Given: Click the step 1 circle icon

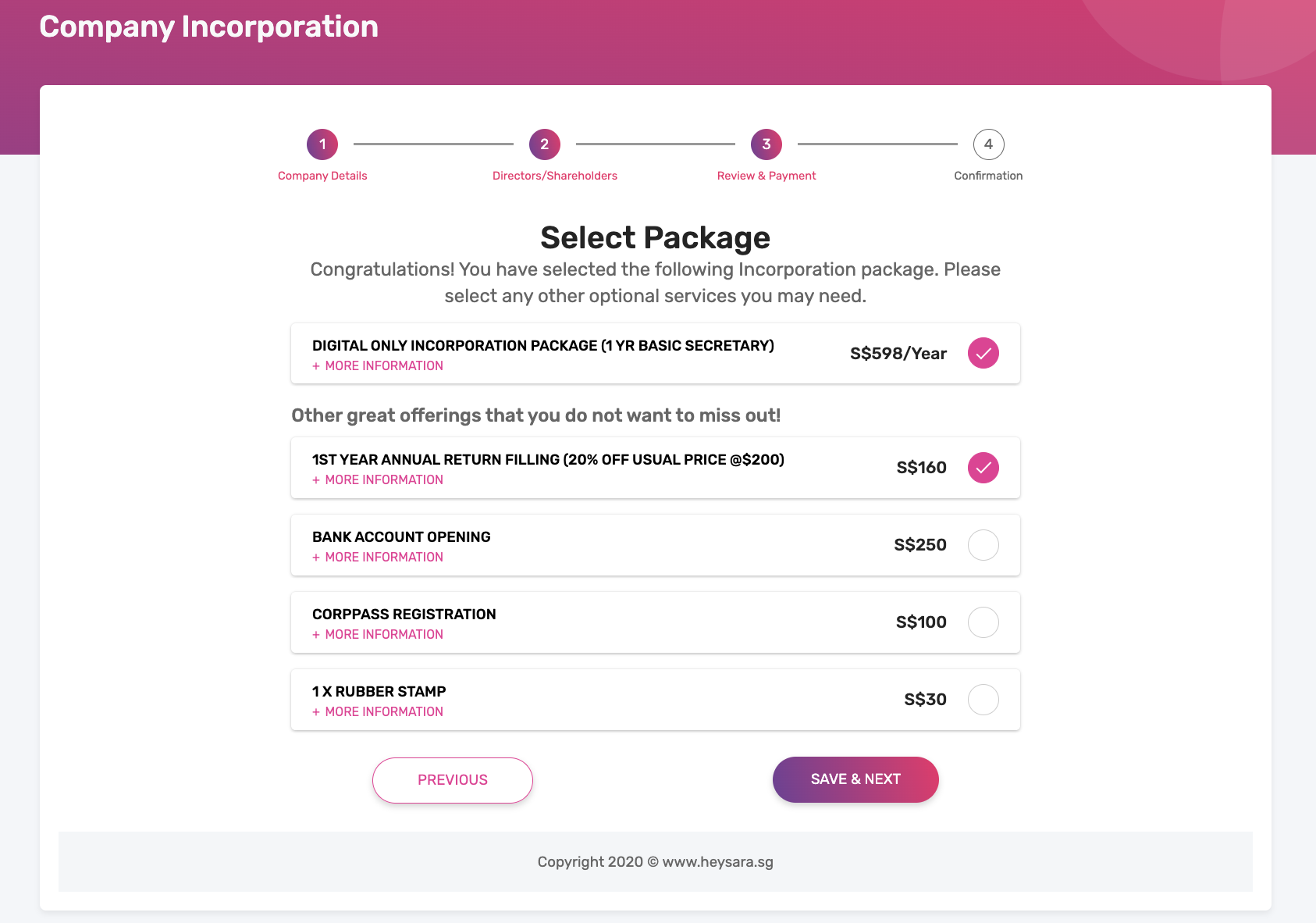Looking at the screenshot, I should tap(322, 144).
